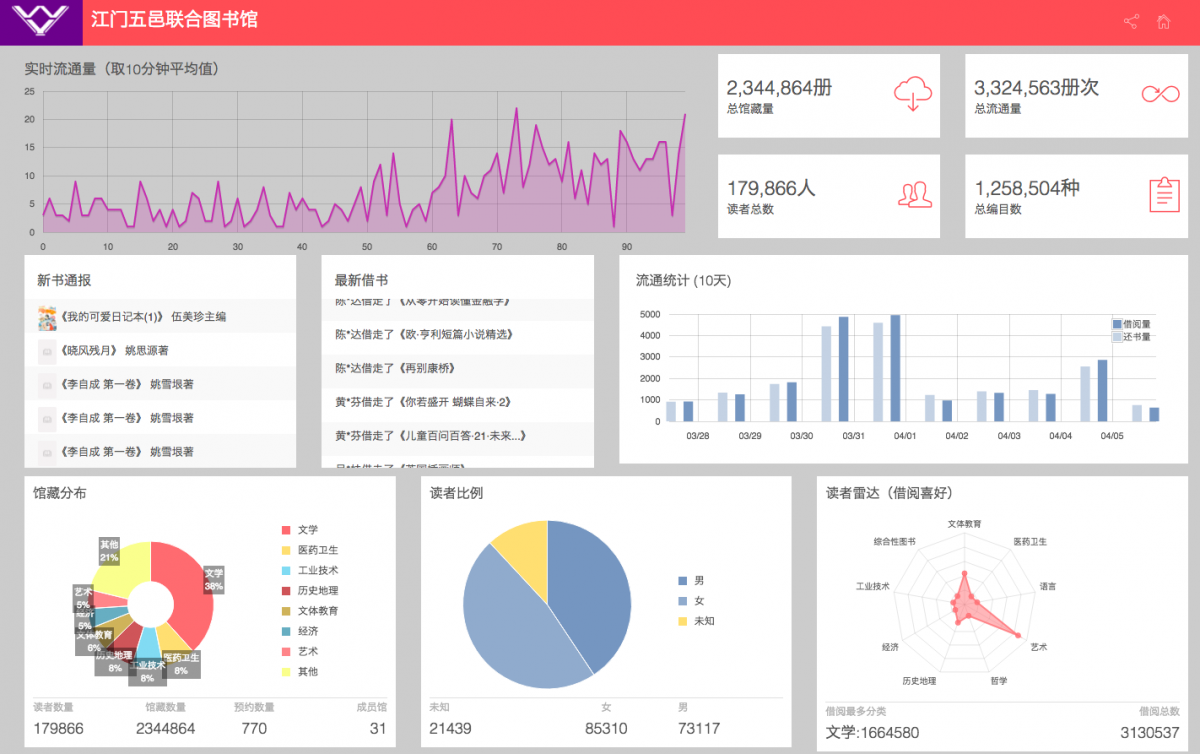
Task: Toggle 文学 legend entry in 馆藏分布
Action: 300,530
